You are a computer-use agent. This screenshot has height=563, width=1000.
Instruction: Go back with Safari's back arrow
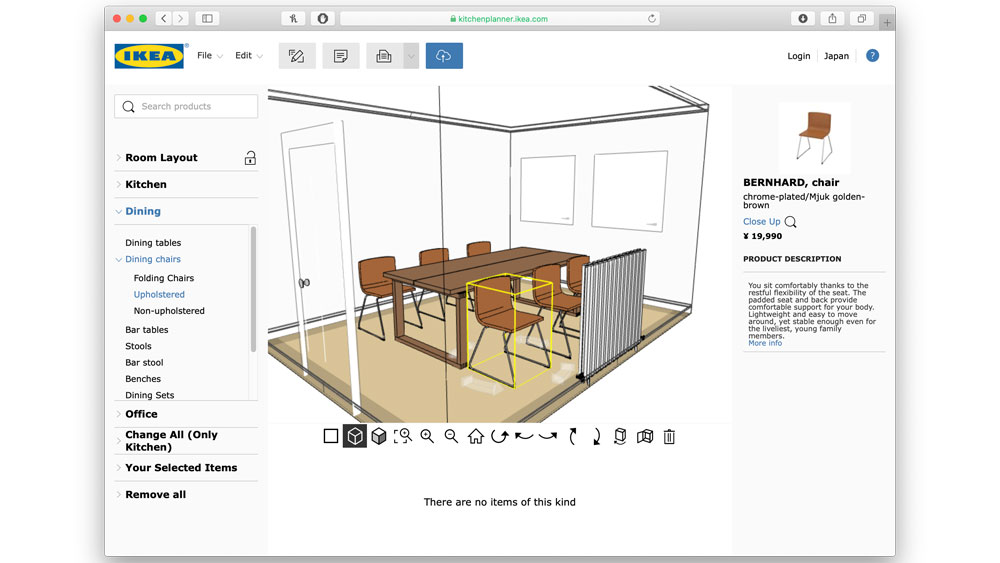point(164,18)
